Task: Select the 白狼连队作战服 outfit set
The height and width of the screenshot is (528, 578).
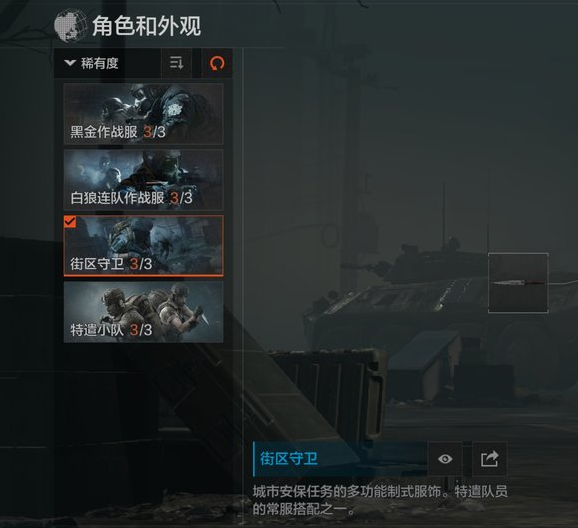Action: 143,180
